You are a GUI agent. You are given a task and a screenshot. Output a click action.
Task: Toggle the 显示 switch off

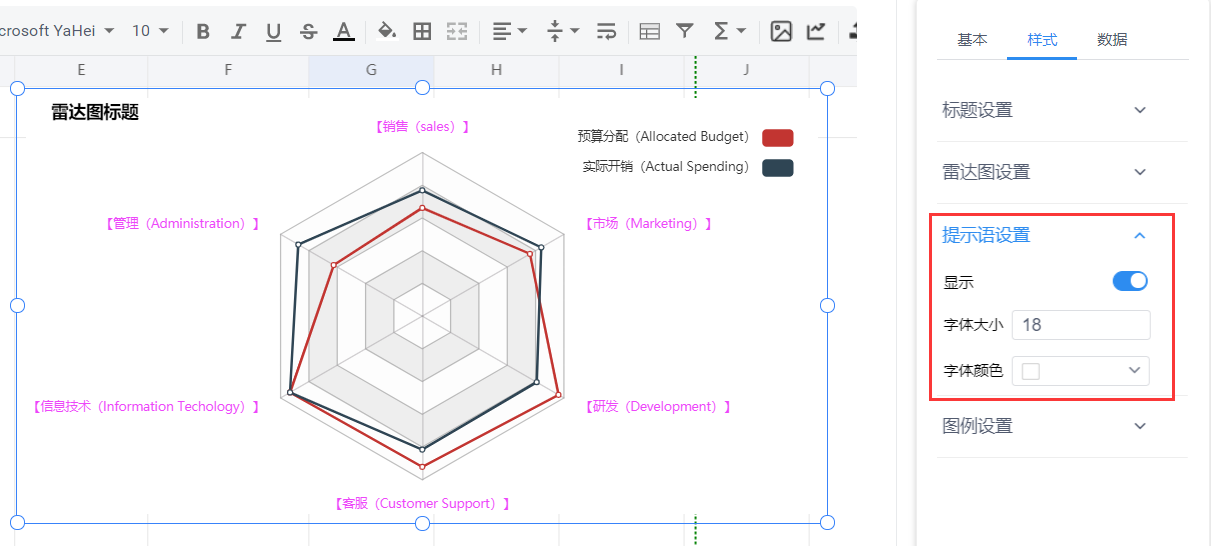[1130, 282]
